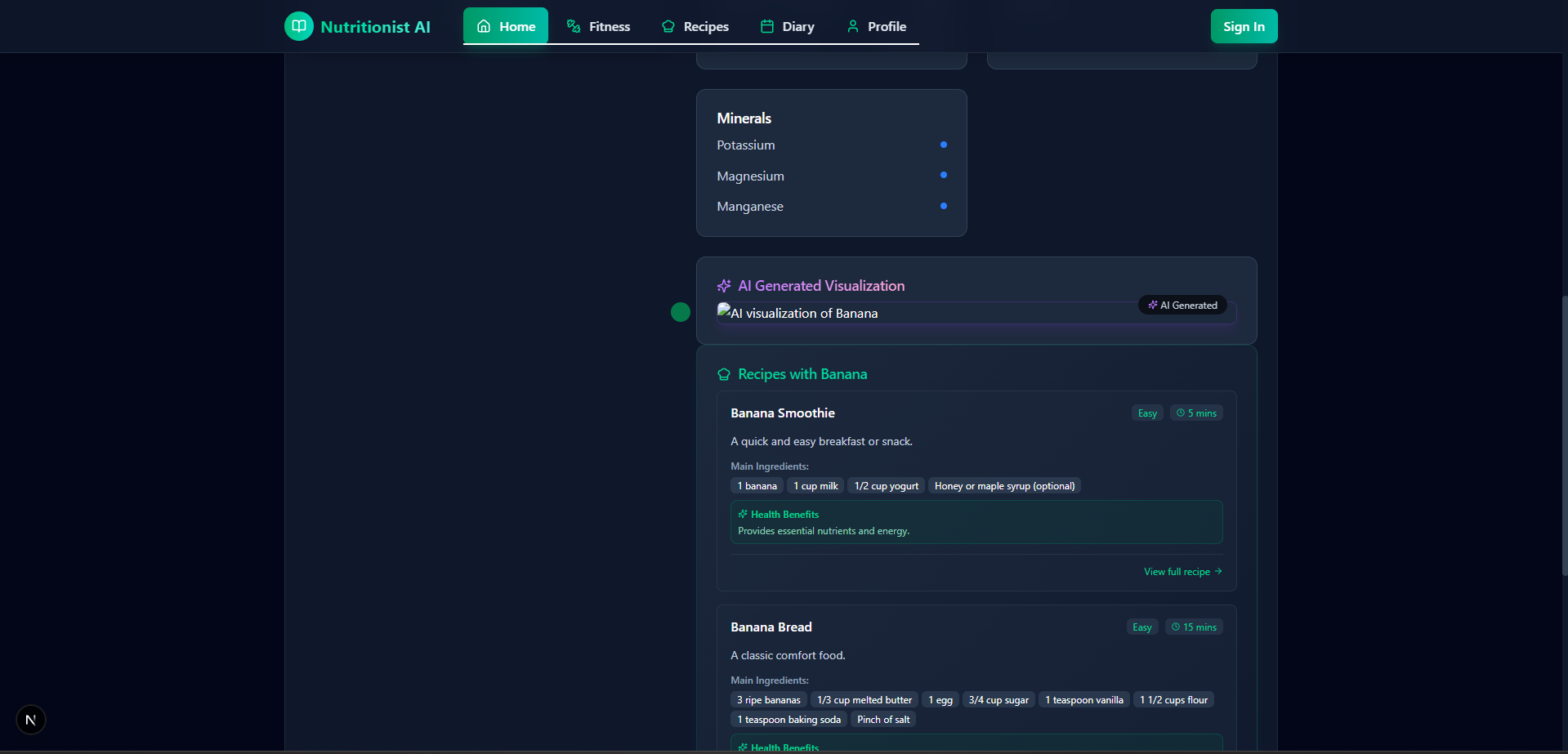1568x754 pixels.
Task: Click the blue dot next to Manganese
Action: (944, 206)
